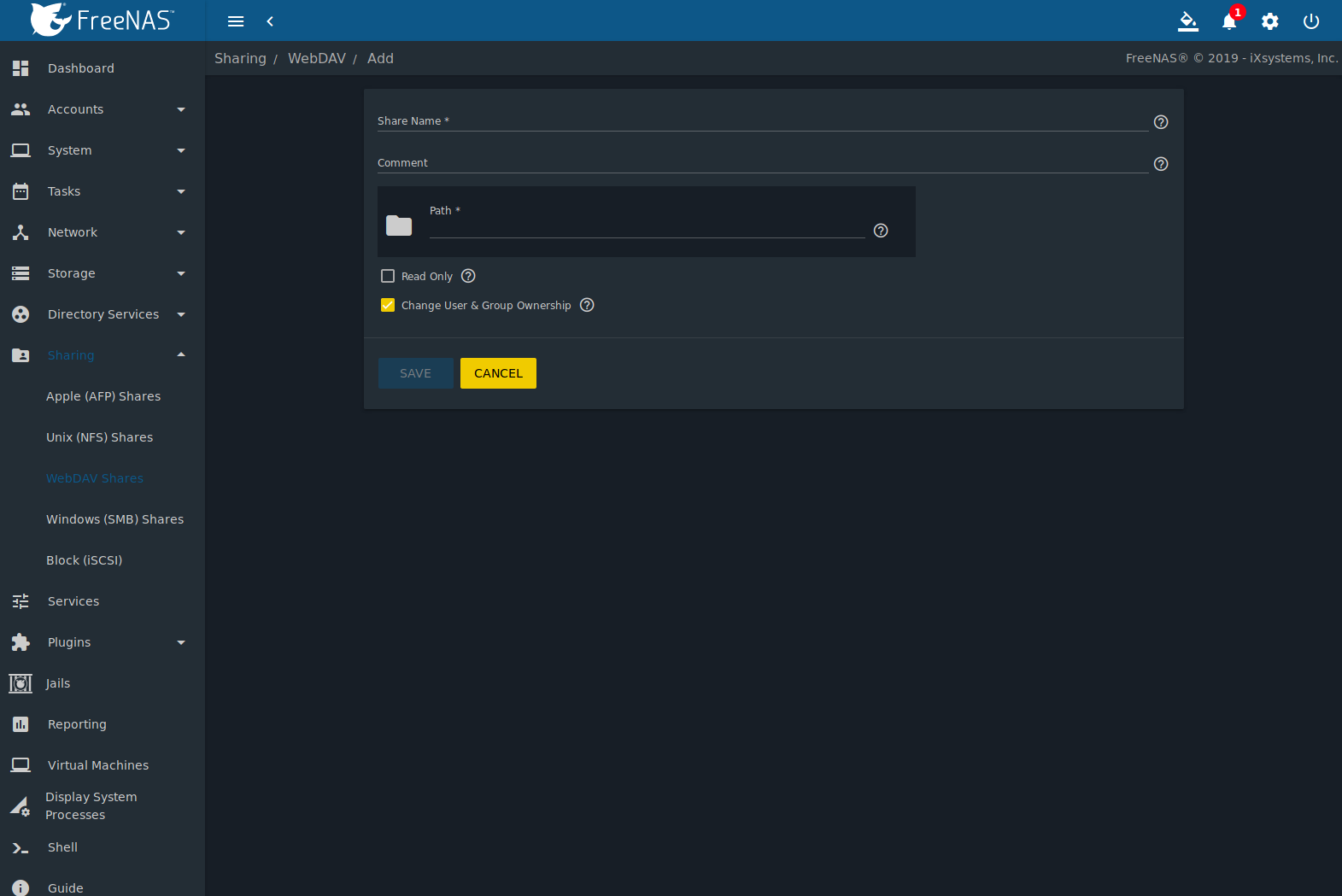Open the Path folder browser icon

point(399,225)
